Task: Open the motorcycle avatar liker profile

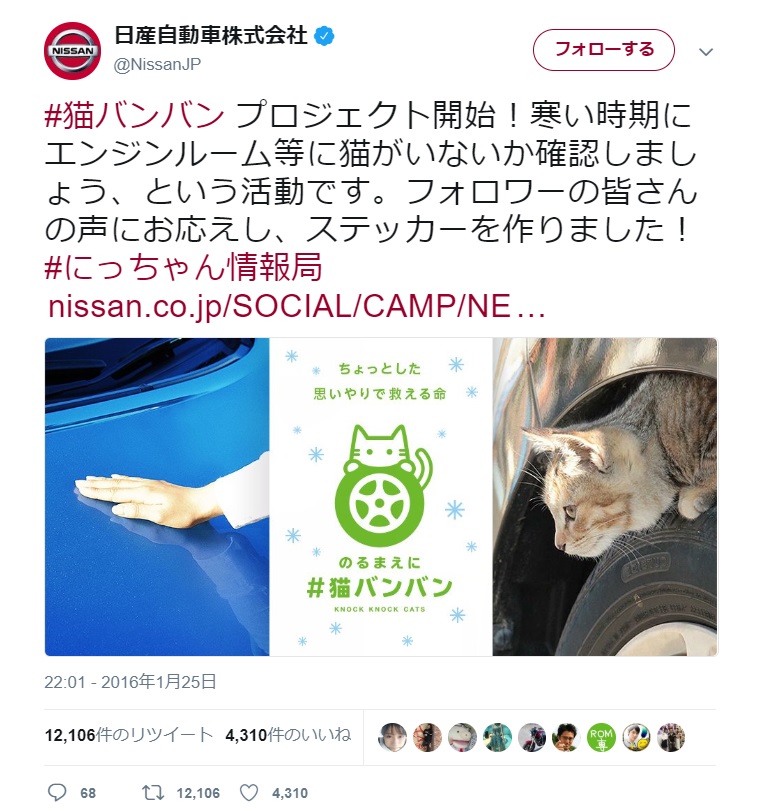Action: point(532,737)
